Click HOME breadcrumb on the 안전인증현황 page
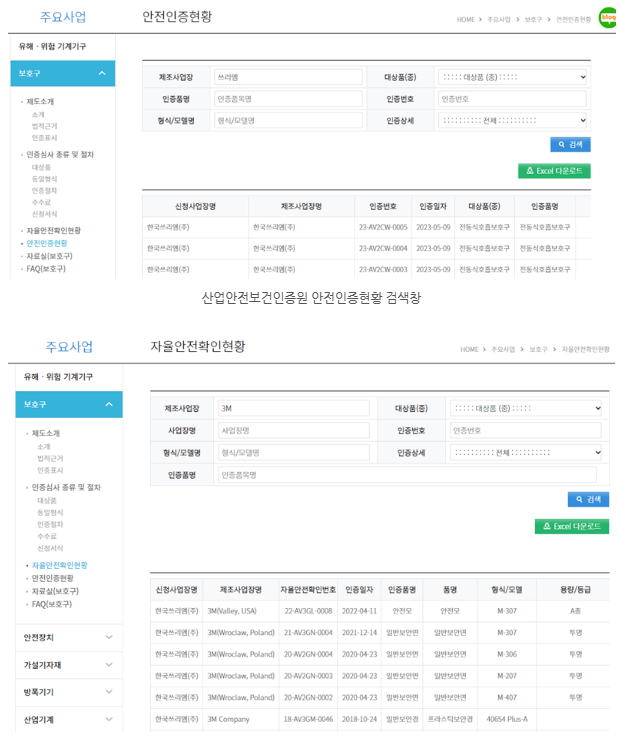The width and height of the screenshot is (618, 739). (x=466, y=19)
